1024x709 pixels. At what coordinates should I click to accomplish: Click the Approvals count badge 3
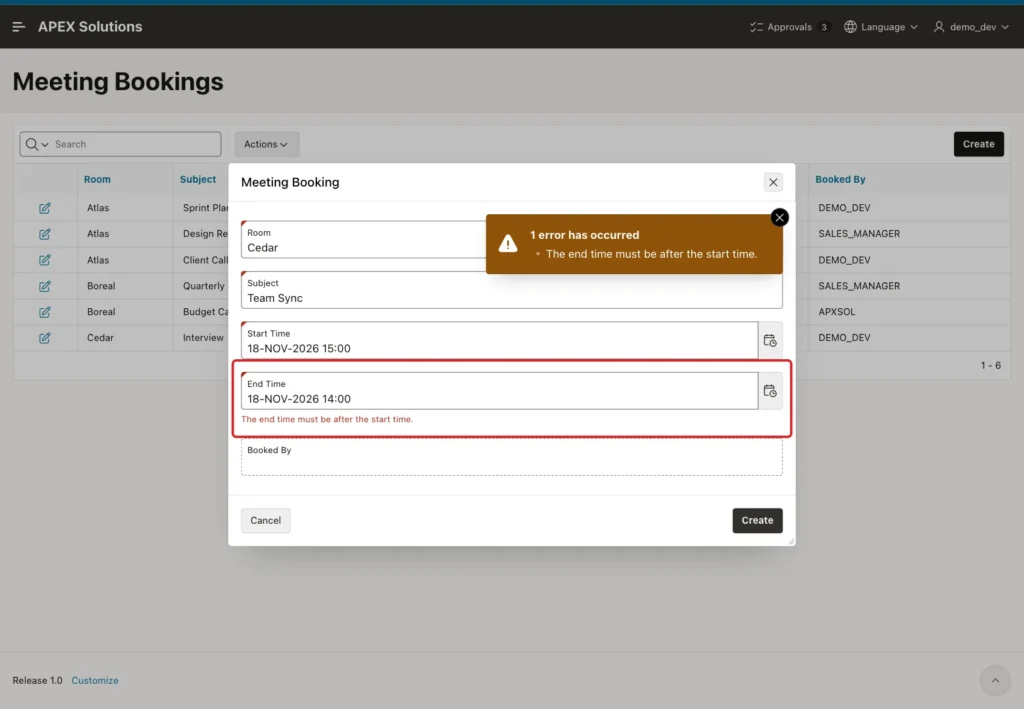click(x=824, y=27)
